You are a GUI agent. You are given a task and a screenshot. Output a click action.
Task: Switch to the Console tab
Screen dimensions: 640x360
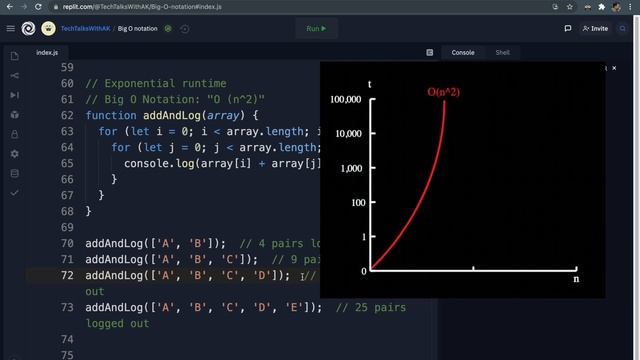pyautogui.click(x=463, y=52)
